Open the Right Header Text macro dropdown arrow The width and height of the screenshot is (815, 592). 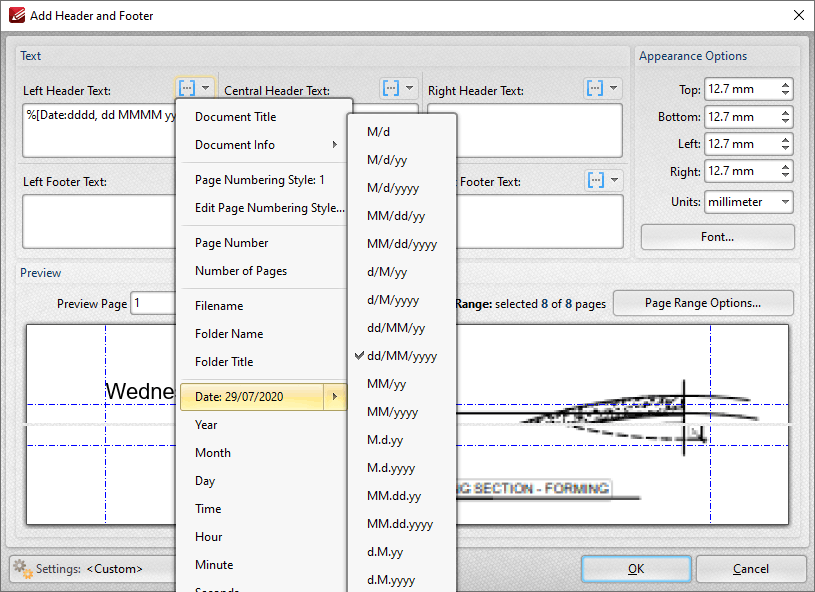(x=614, y=88)
